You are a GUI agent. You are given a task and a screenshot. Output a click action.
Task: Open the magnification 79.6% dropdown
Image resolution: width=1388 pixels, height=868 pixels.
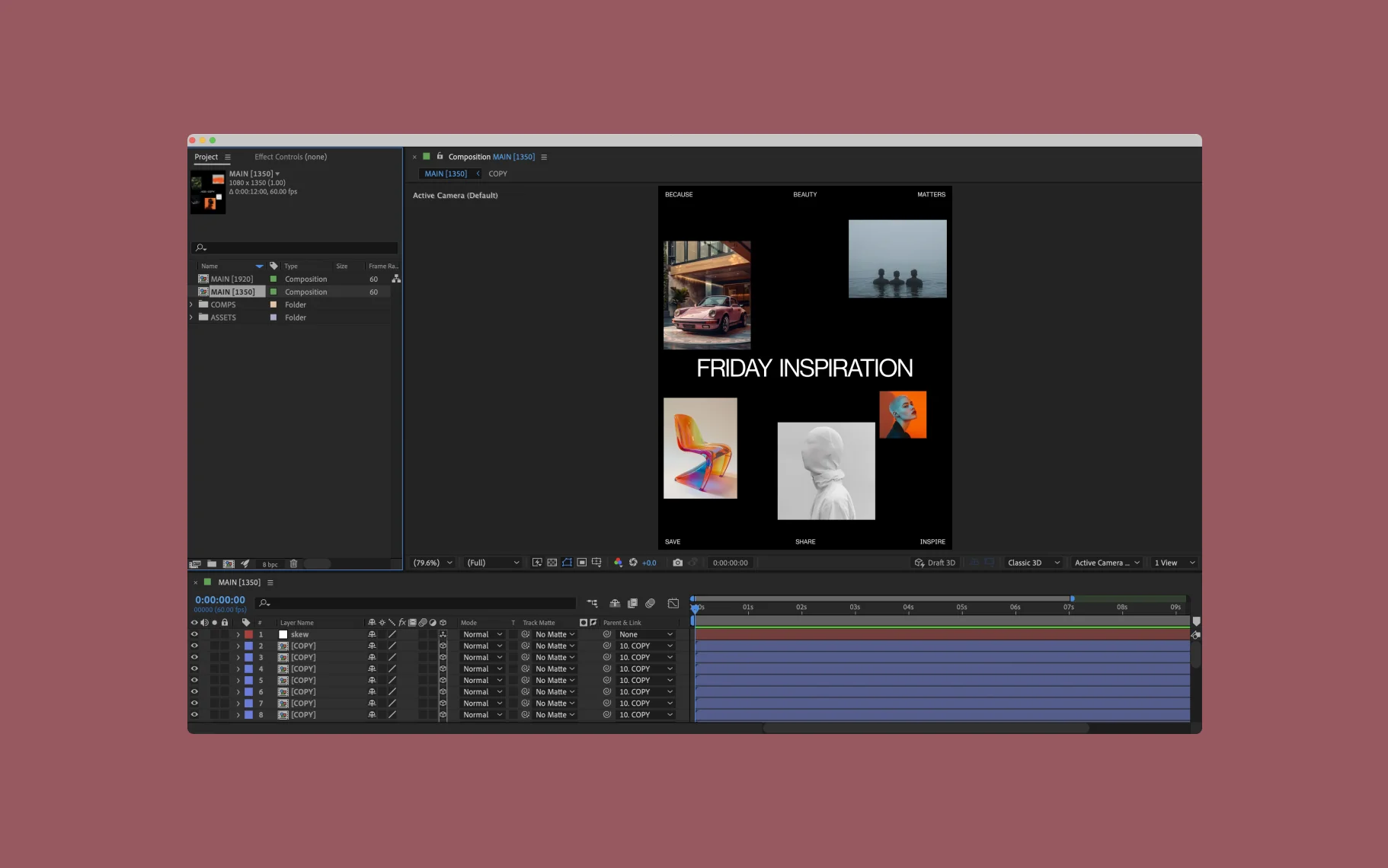point(433,563)
